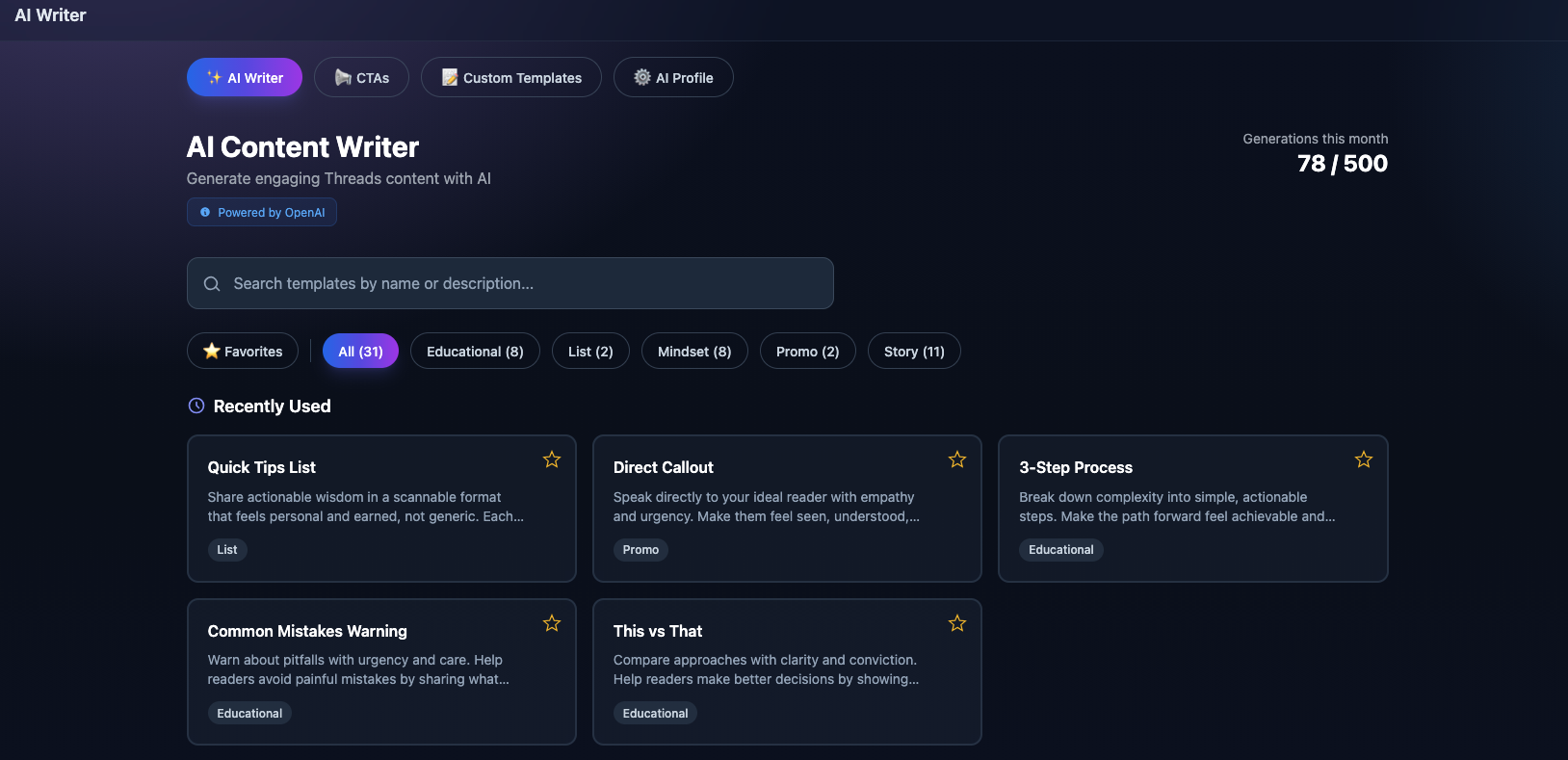
Task: Toggle favorite on Direct Callout
Action: pos(956,459)
